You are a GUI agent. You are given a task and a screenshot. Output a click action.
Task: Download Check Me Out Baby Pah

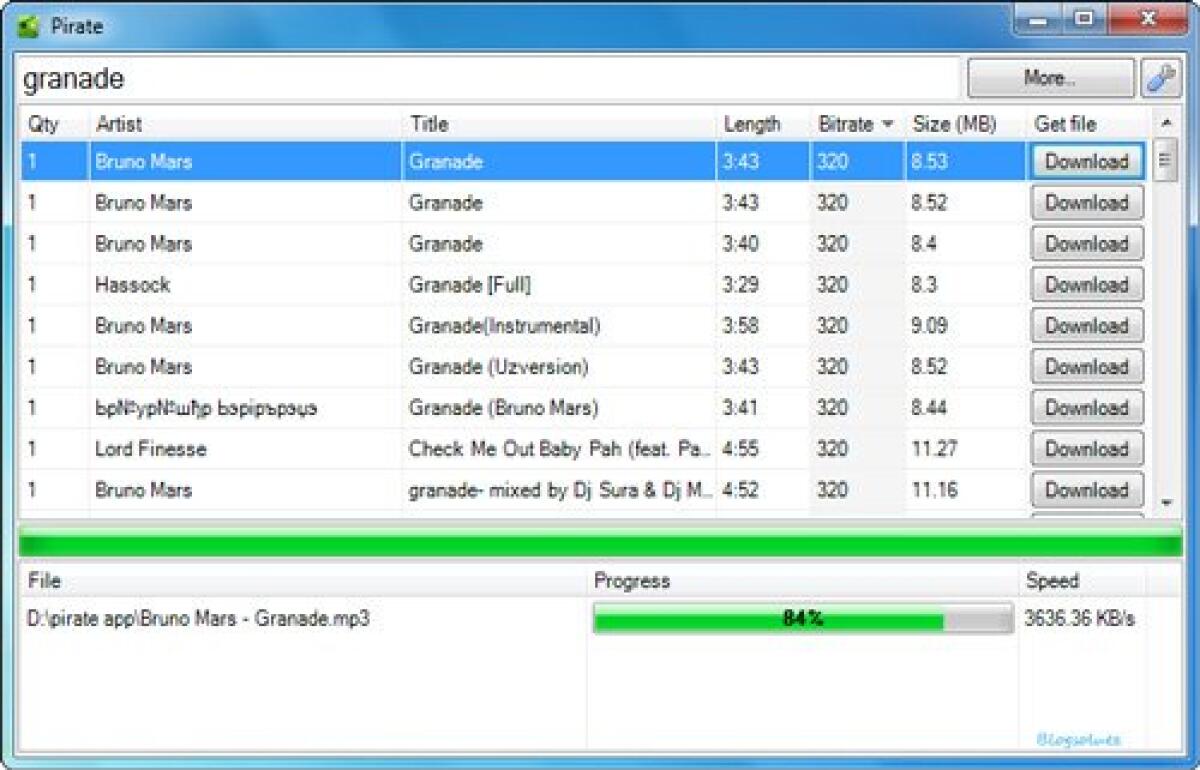(1086, 448)
